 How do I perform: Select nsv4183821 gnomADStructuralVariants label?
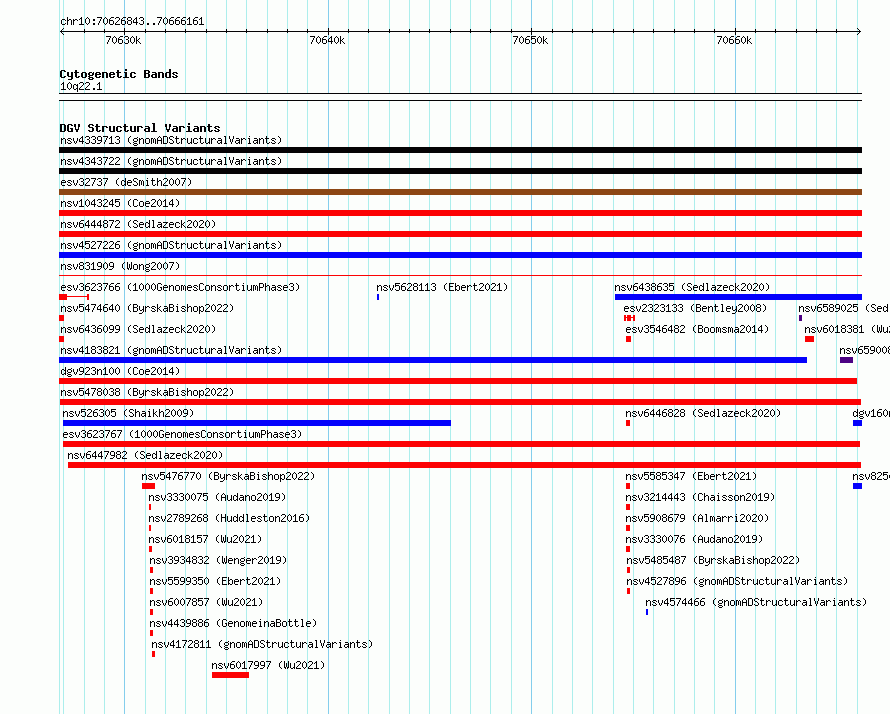[x=171, y=350]
